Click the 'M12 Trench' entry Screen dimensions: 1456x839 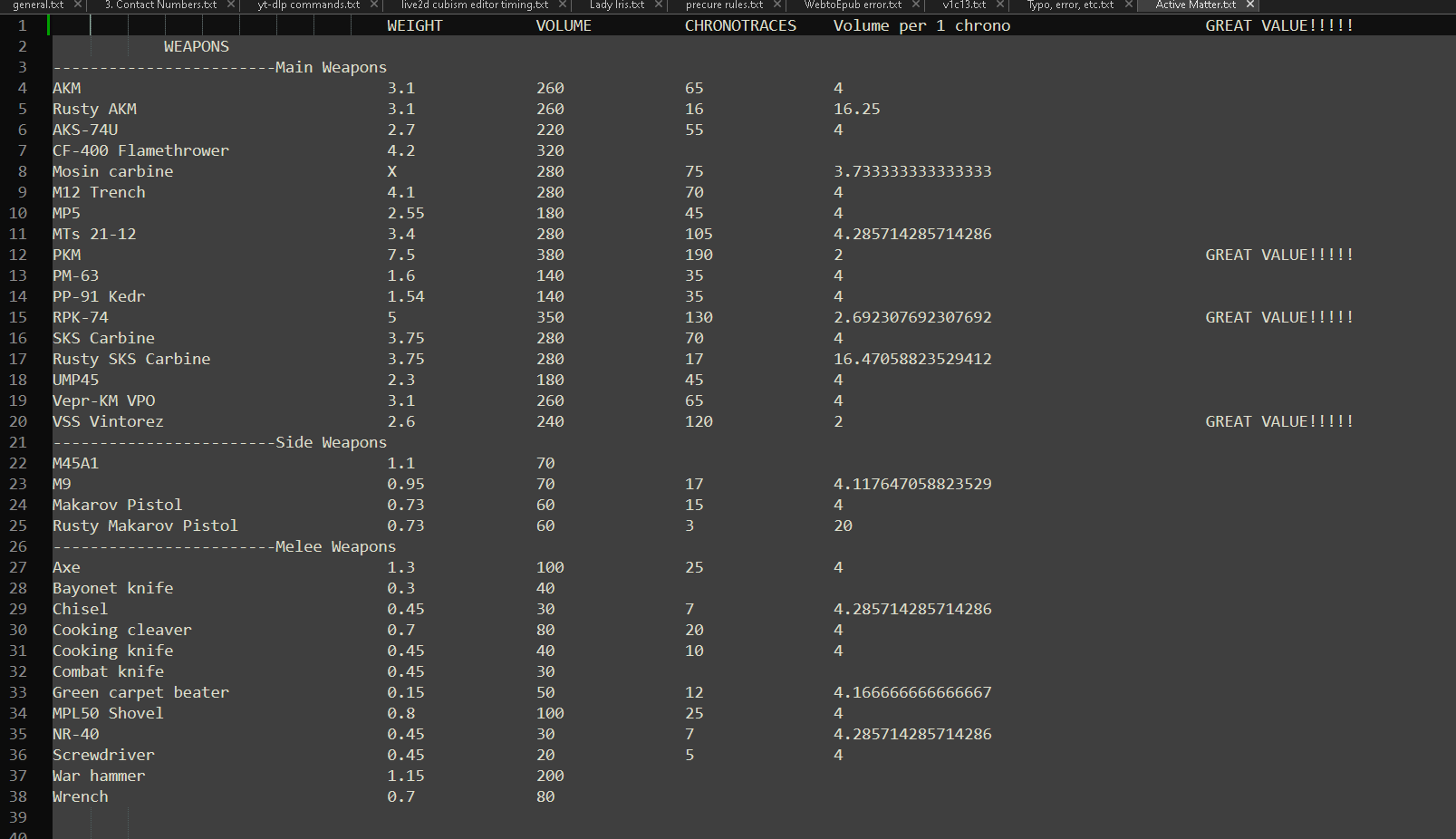coord(99,192)
